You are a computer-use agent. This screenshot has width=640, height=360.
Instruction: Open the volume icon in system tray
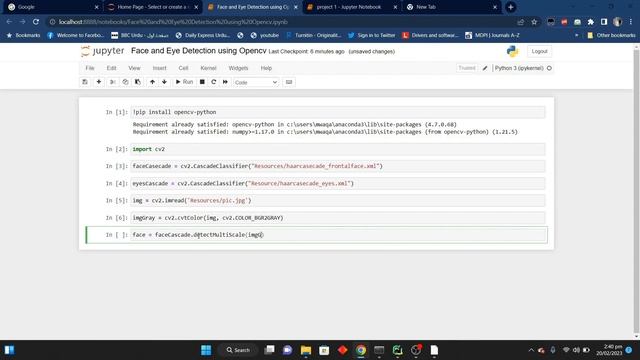(576, 350)
